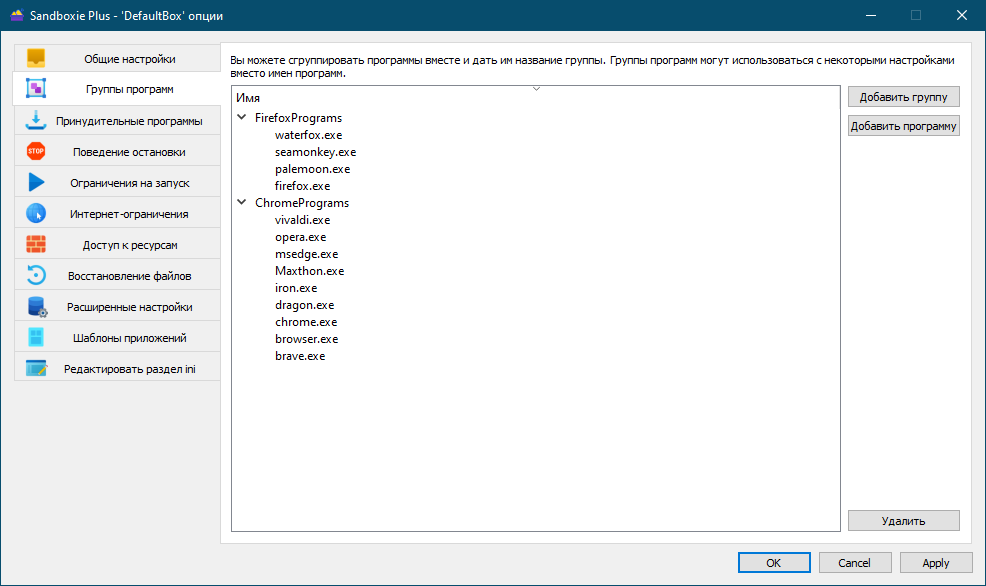Close the DefaultBox options window
The image size is (986, 586).
(x=961, y=15)
